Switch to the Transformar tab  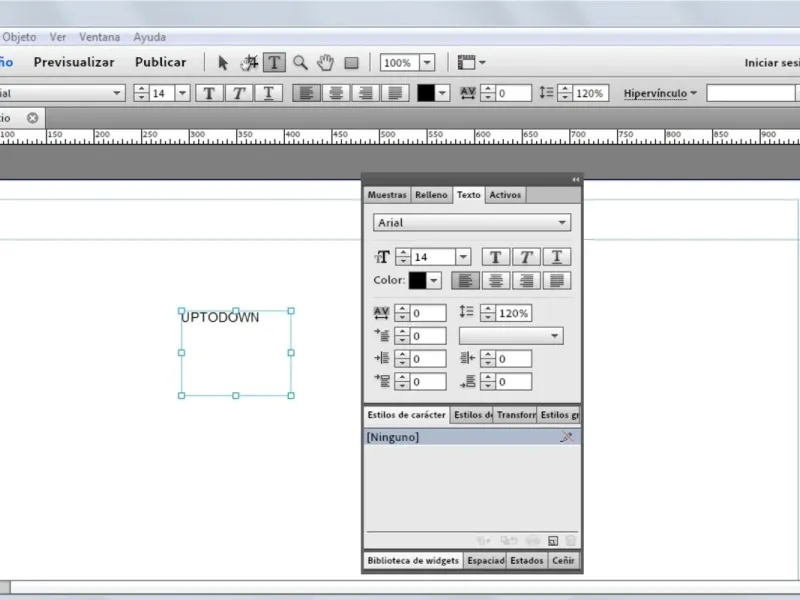(x=516, y=415)
